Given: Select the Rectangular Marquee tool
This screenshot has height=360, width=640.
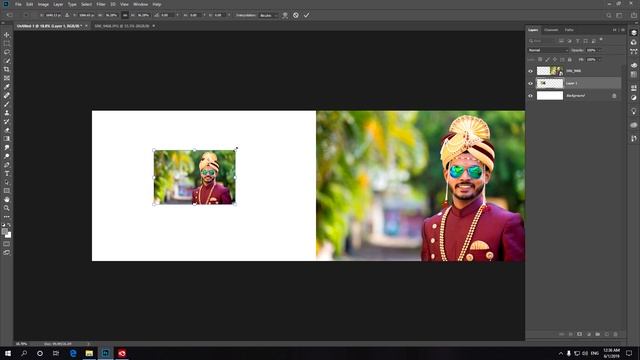Looking at the screenshot, I should tap(7, 43).
